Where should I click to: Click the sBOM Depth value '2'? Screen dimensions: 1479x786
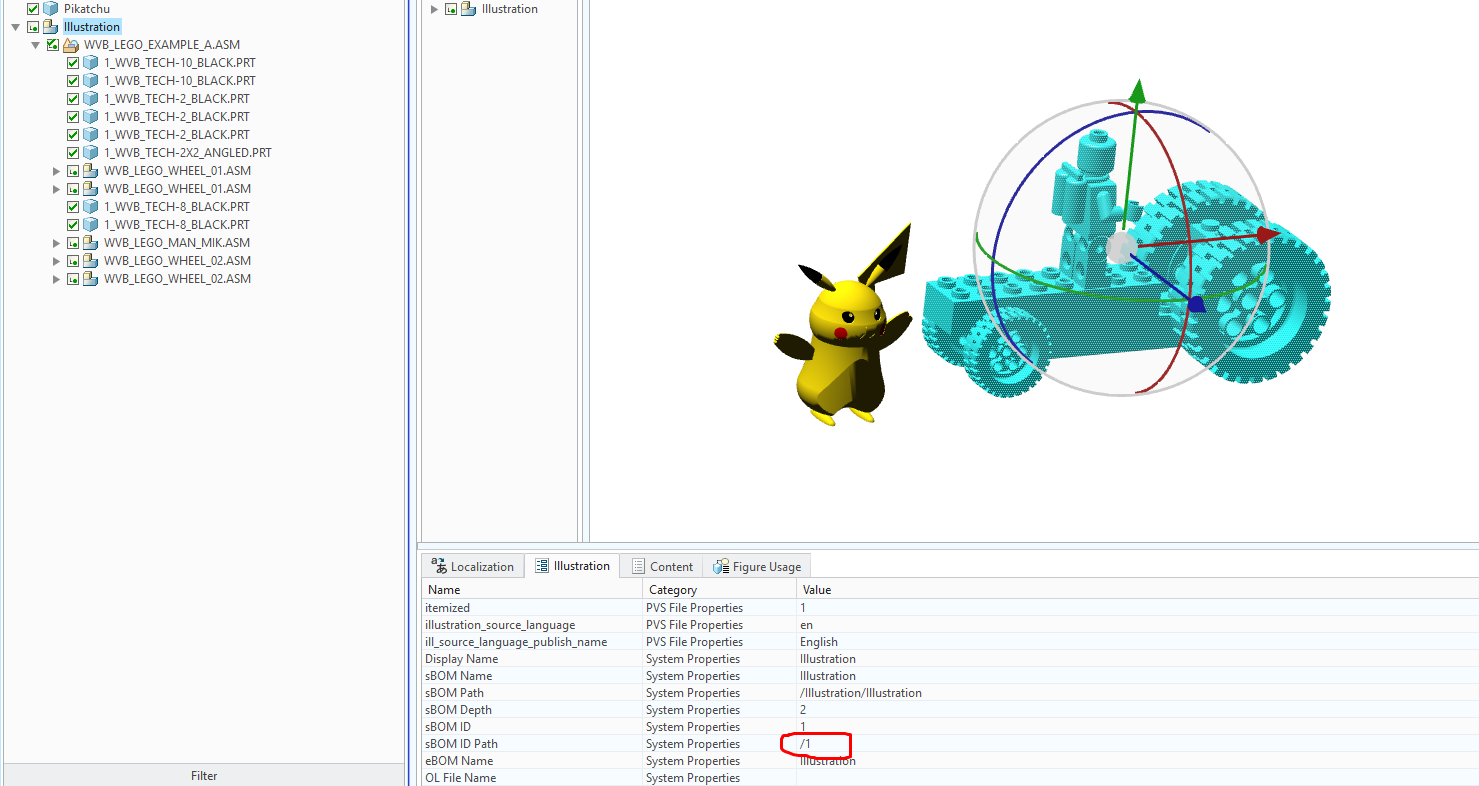[803, 710]
